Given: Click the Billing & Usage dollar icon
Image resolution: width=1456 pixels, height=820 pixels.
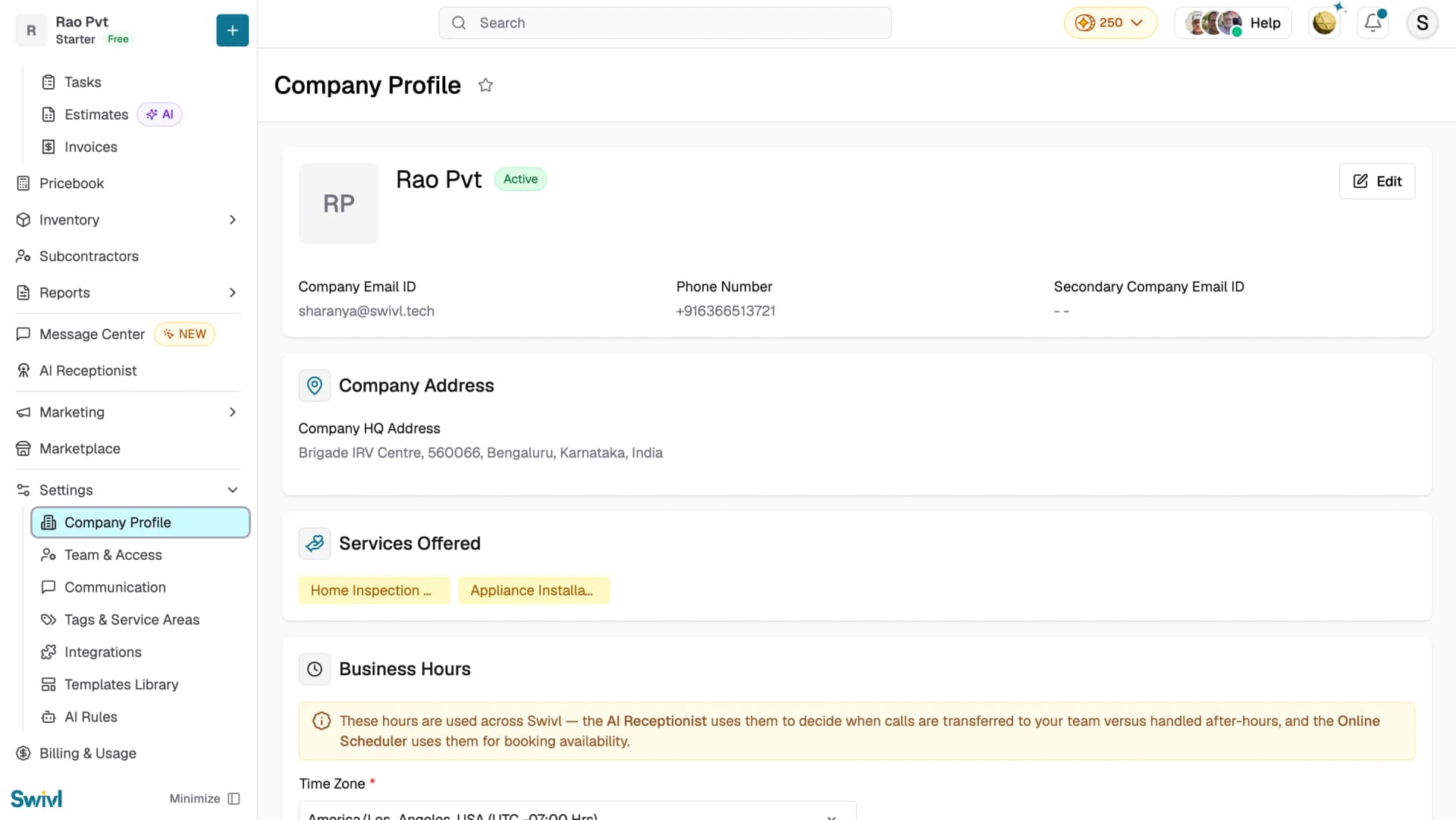Looking at the screenshot, I should pos(24,754).
